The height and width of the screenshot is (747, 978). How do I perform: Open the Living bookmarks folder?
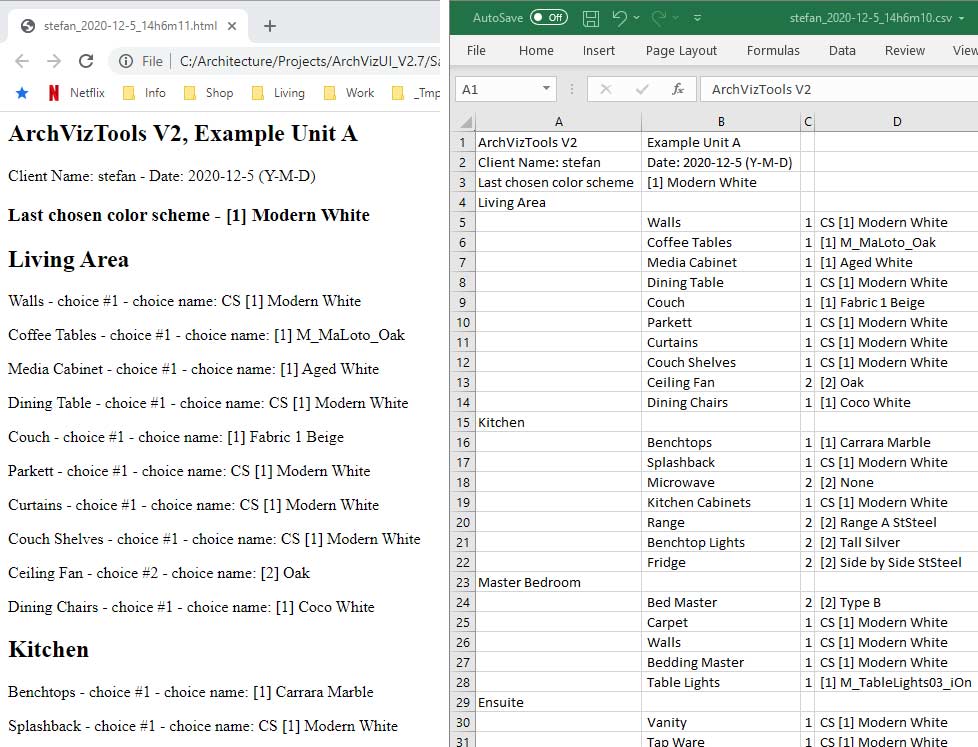click(278, 93)
